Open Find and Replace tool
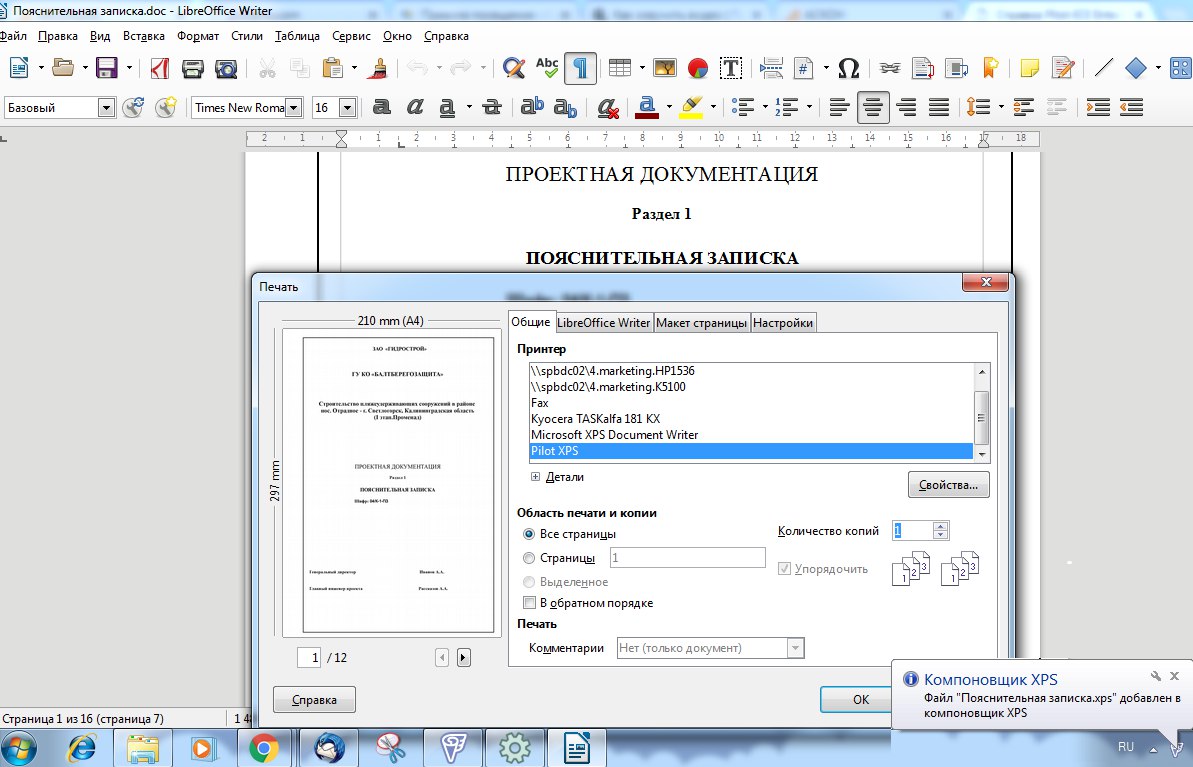The width and height of the screenshot is (1193, 767). [x=514, y=68]
